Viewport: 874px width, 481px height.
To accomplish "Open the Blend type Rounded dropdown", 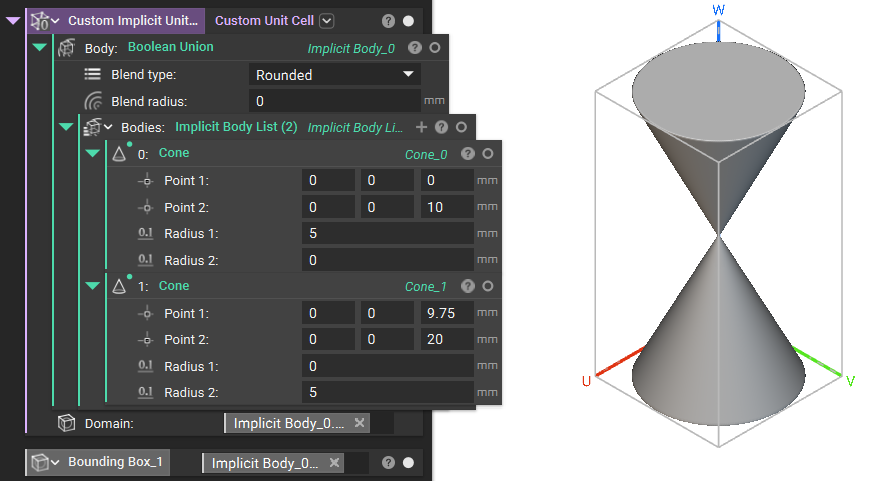I will [x=334, y=75].
